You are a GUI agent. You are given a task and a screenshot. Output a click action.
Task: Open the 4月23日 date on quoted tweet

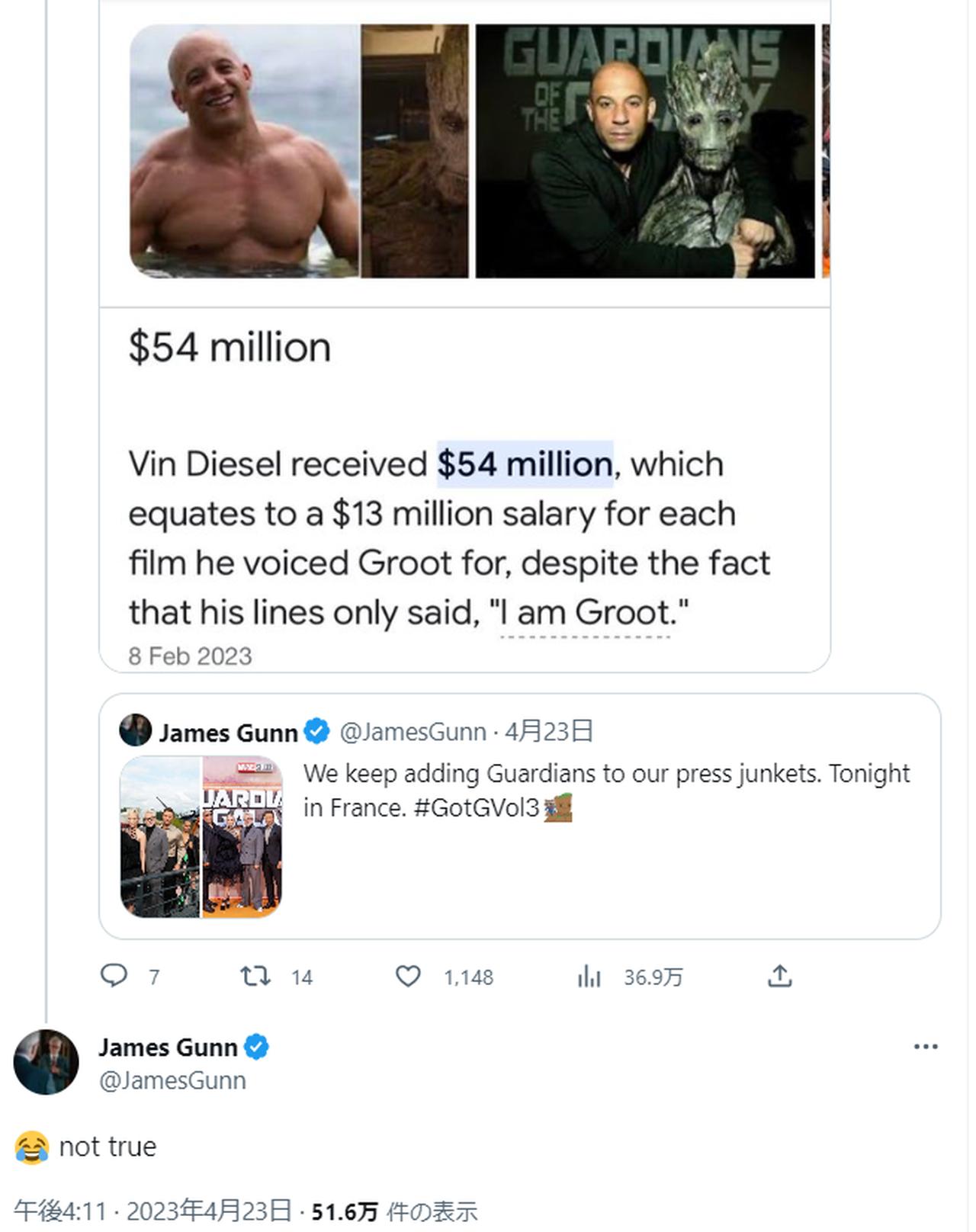549,732
